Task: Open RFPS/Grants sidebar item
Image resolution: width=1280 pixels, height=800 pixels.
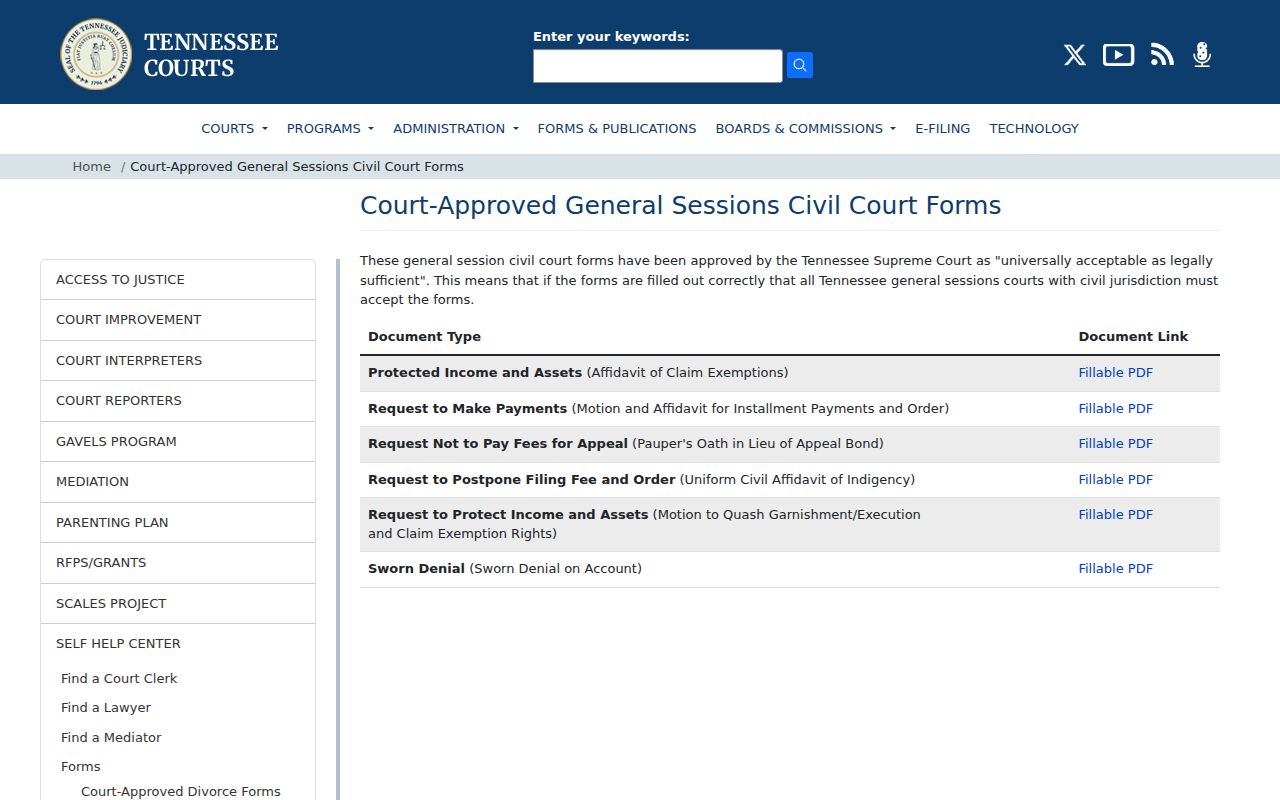Action: point(178,563)
